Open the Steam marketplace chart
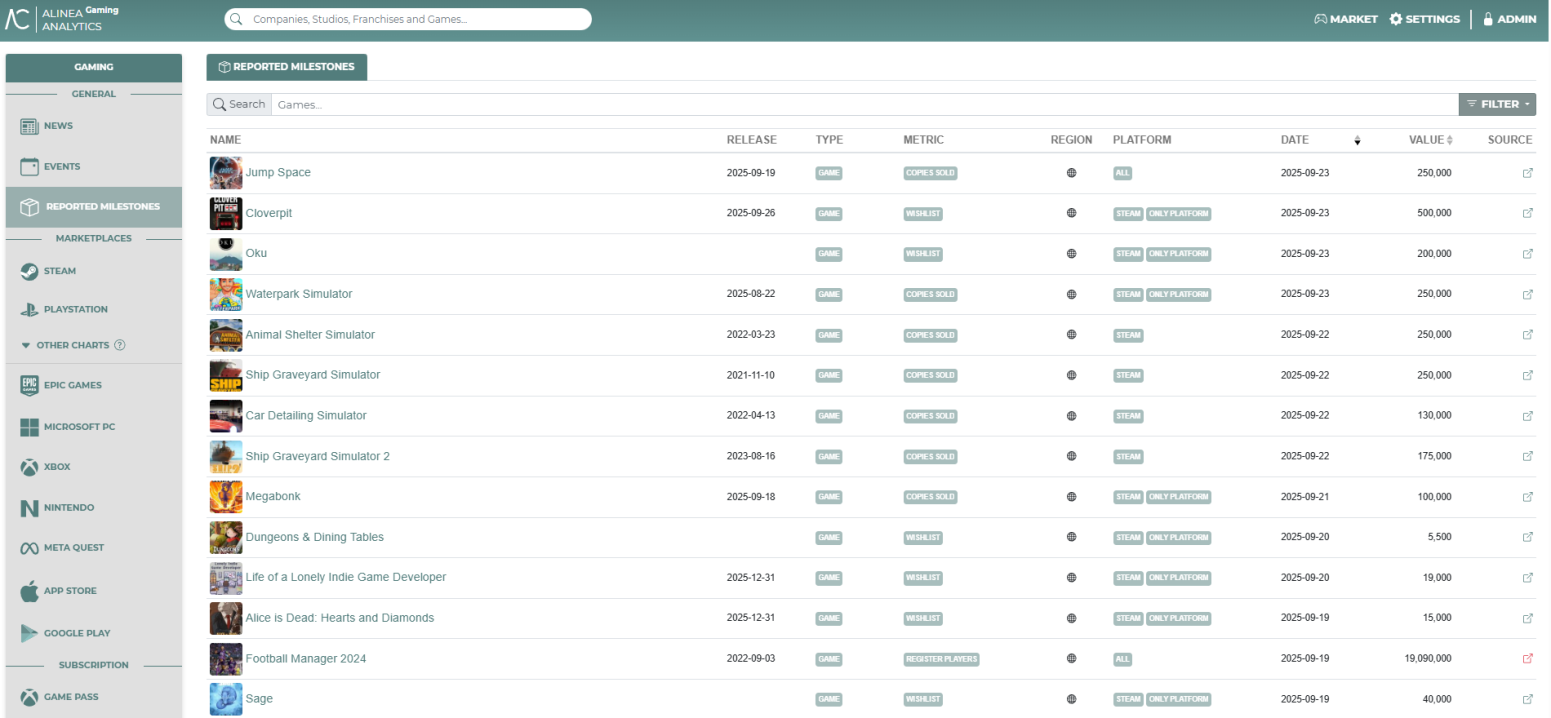Viewport: 1551px width, 718px height. coord(94,271)
